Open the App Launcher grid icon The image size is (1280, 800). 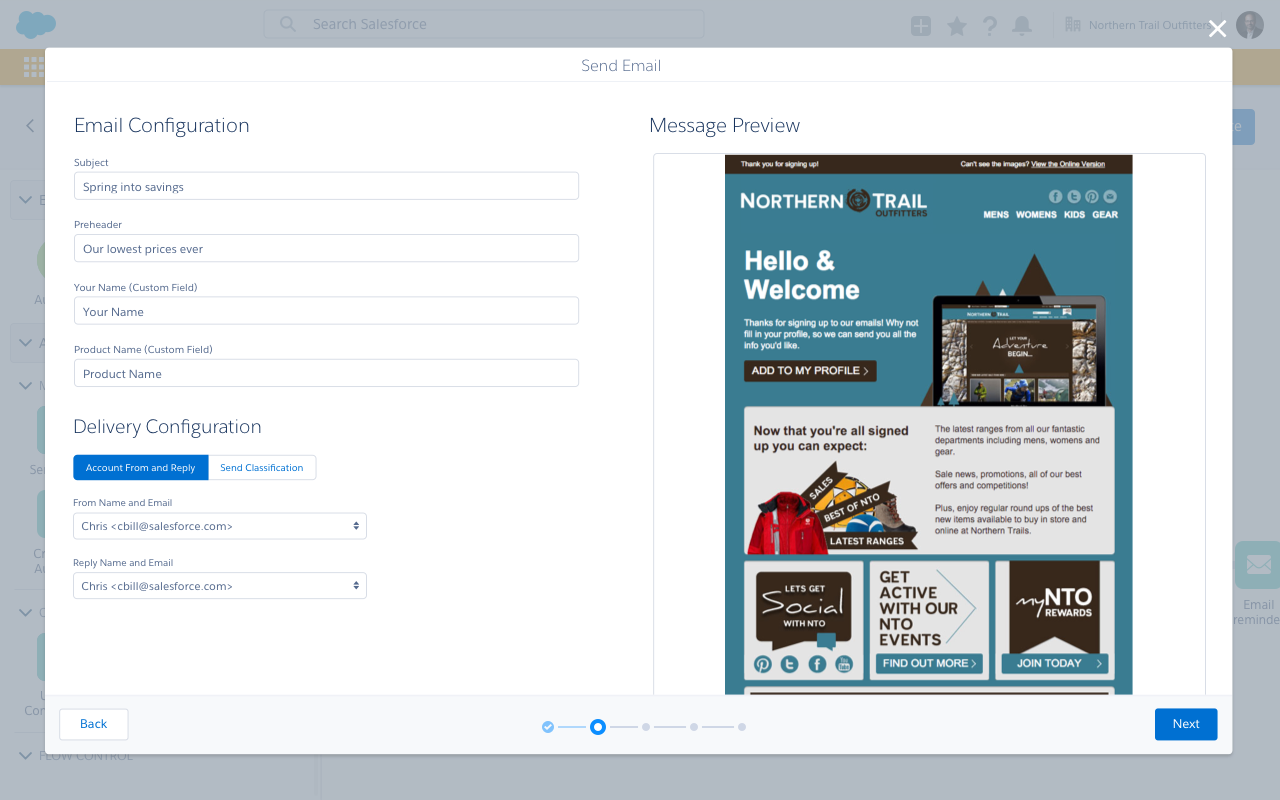[32, 66]
